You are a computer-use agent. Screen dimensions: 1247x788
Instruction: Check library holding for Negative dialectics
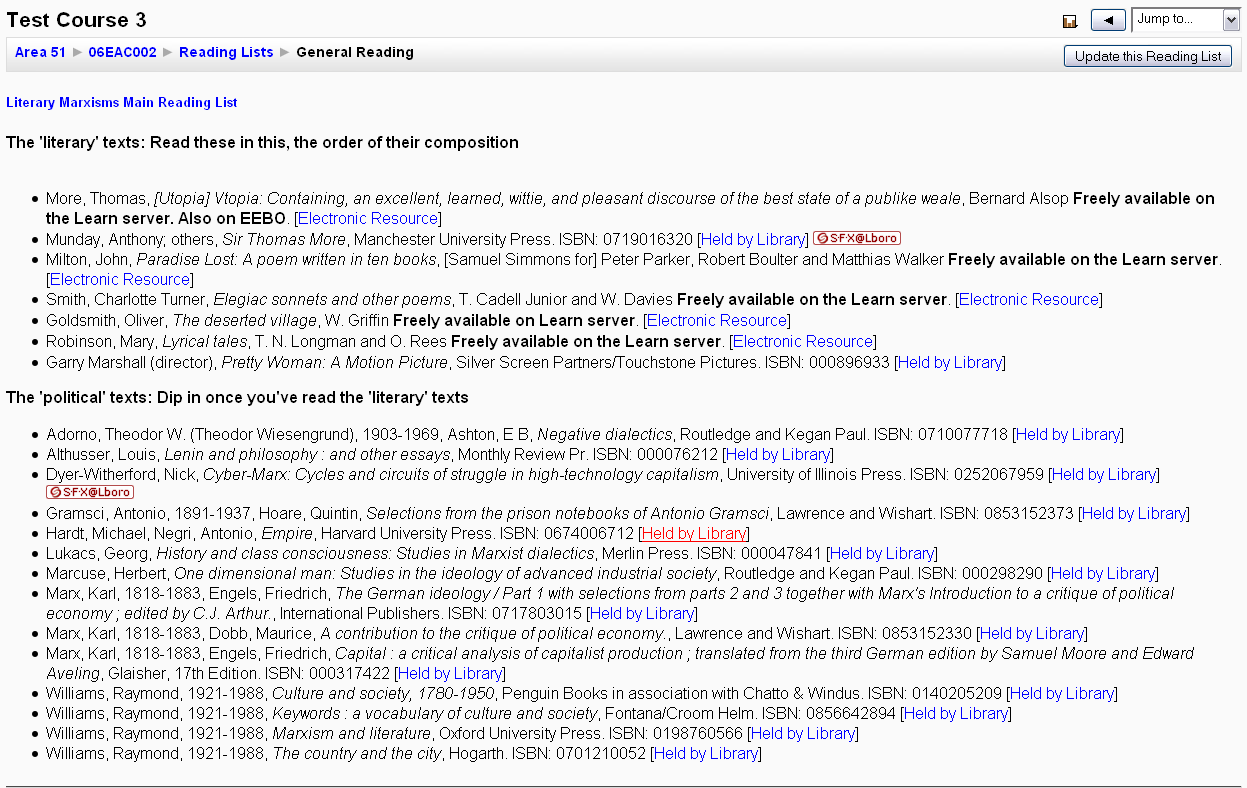1068,435
